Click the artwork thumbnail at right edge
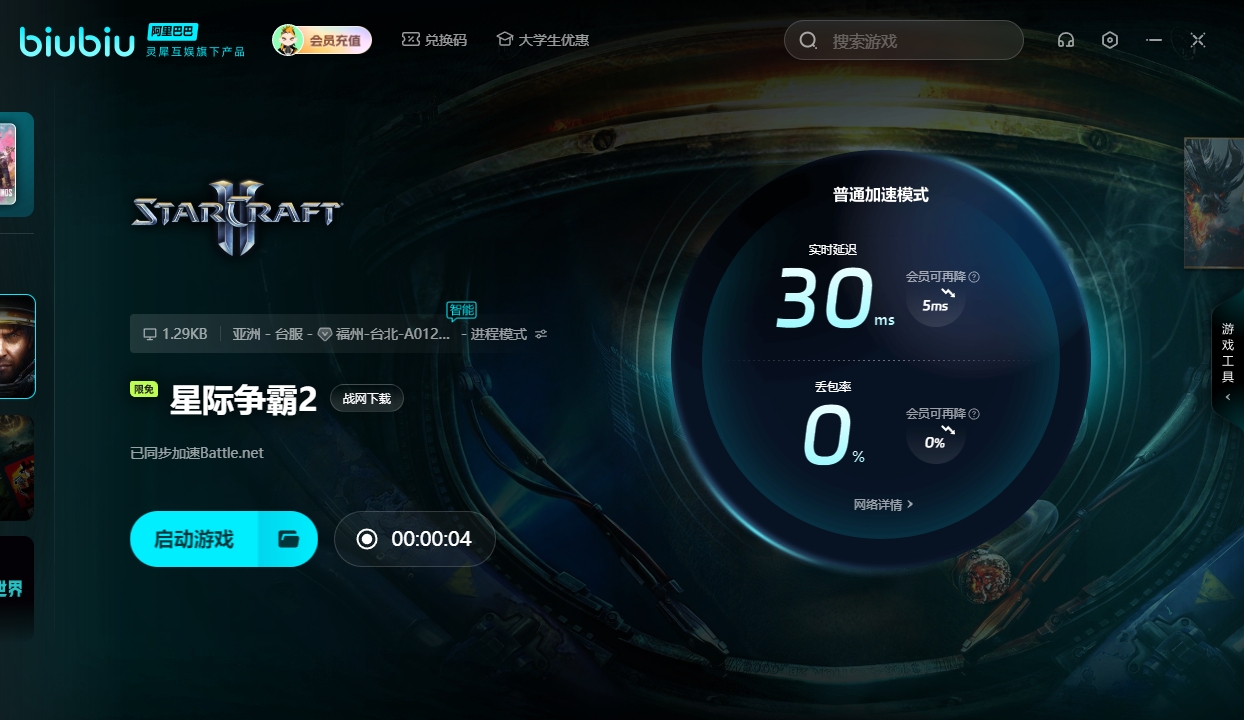 (x=1214, y=203)
